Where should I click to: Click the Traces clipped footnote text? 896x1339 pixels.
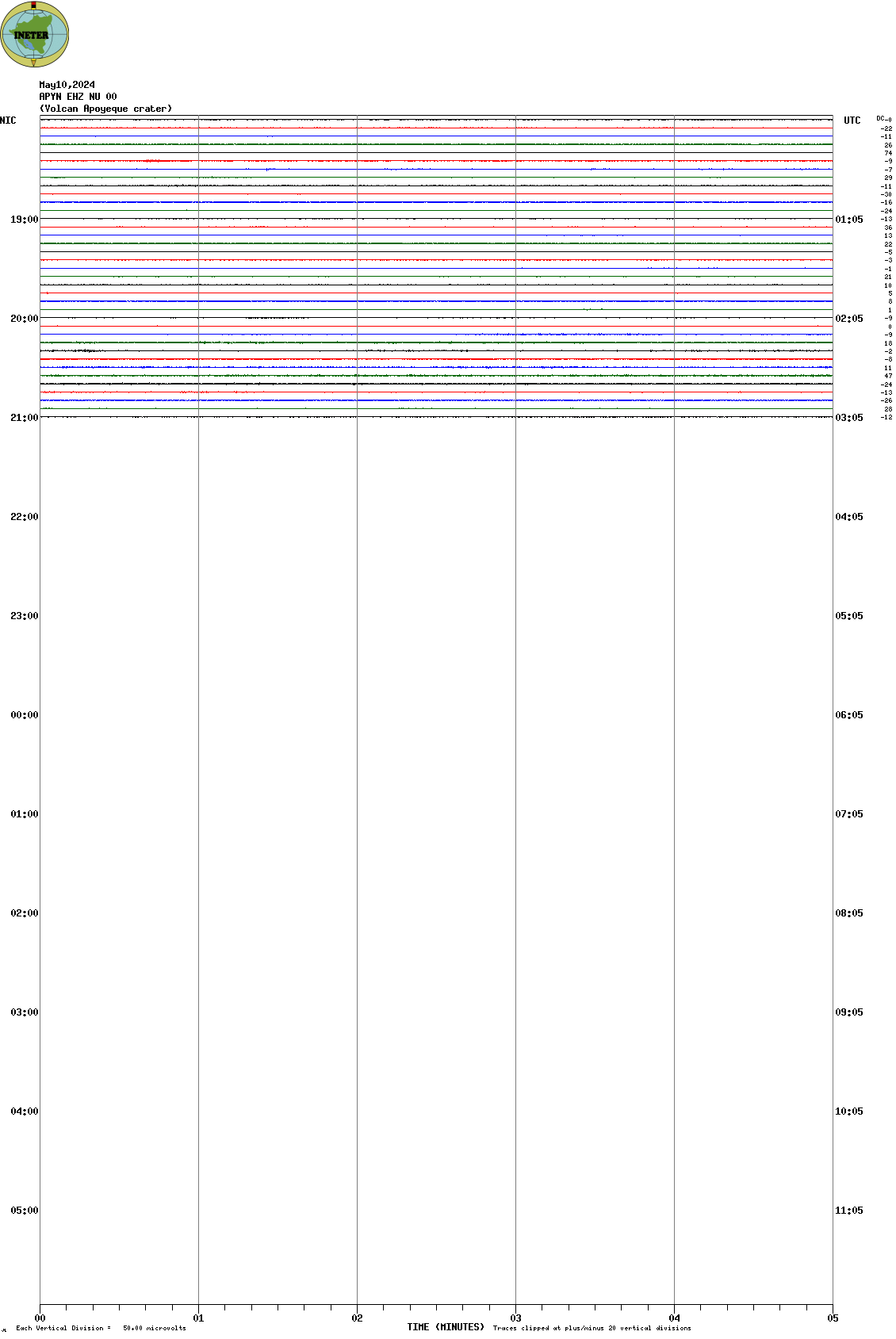(592, 1328)
